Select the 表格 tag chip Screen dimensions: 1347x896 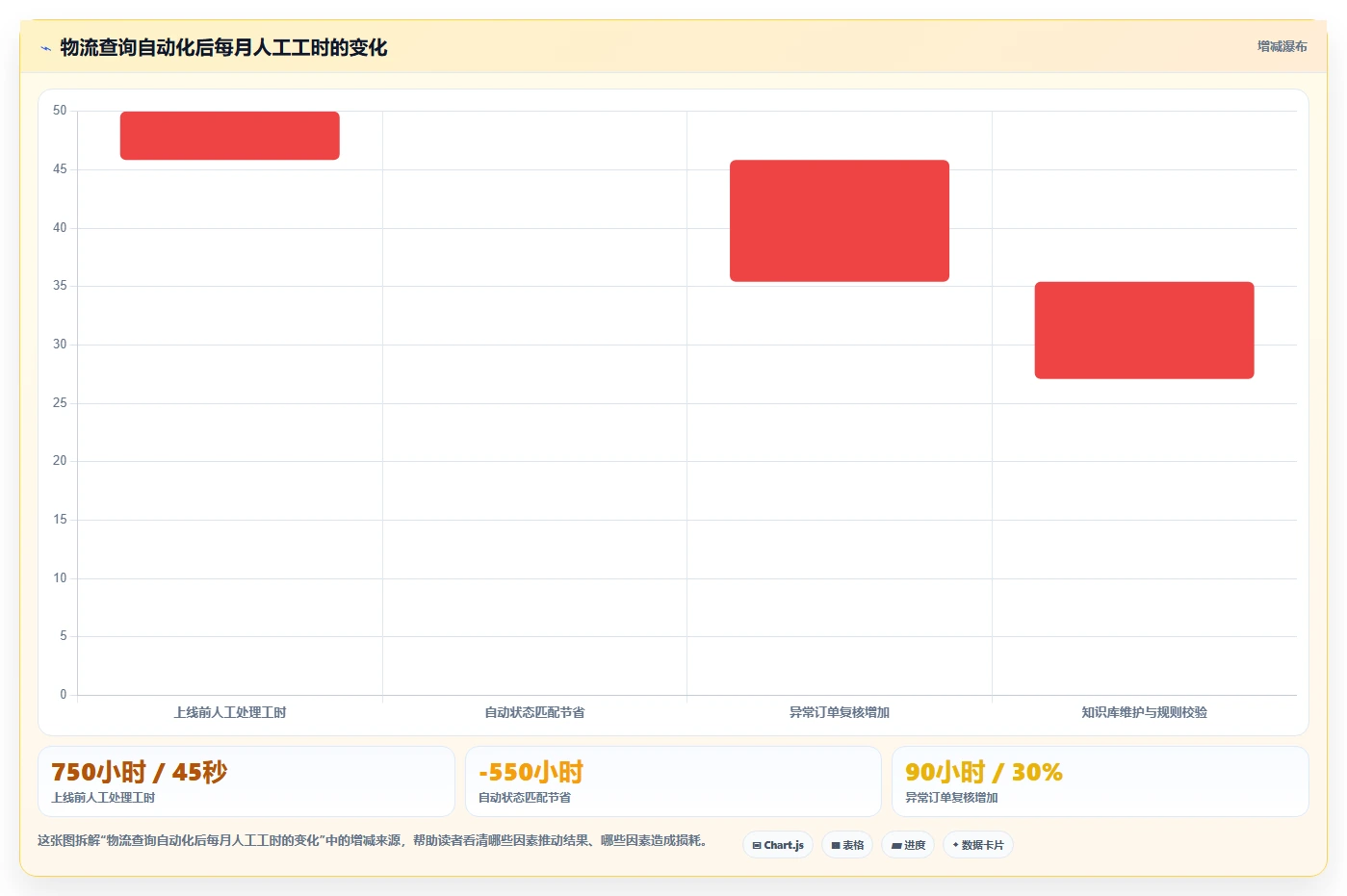coord(847,845)
